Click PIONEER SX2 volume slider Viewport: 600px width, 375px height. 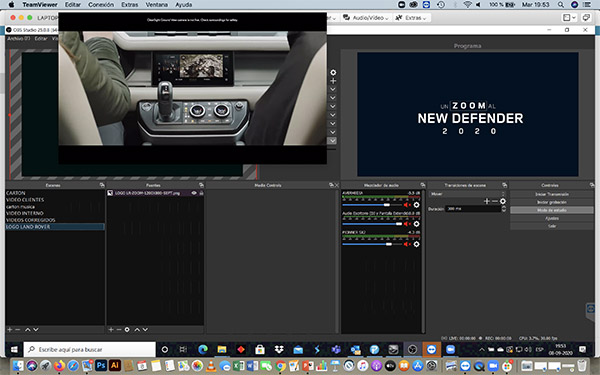[x=371, y=244]
